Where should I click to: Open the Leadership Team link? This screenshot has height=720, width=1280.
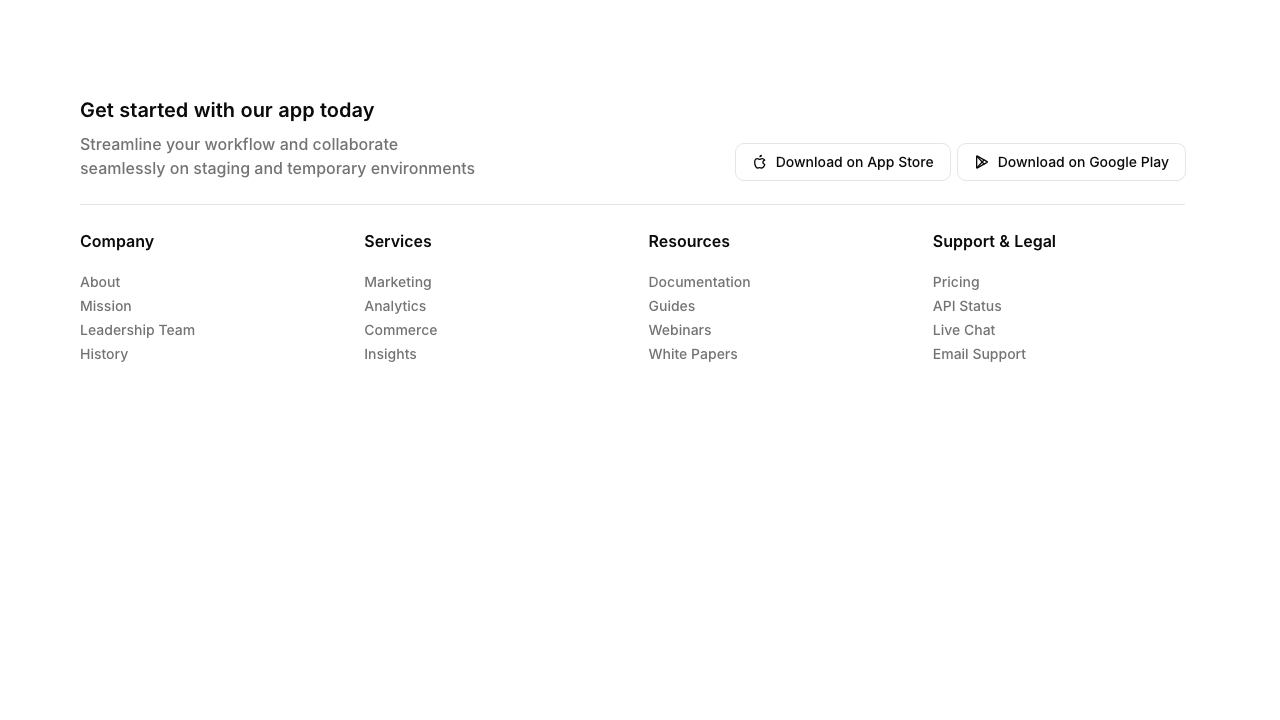[x=137, y=330]
